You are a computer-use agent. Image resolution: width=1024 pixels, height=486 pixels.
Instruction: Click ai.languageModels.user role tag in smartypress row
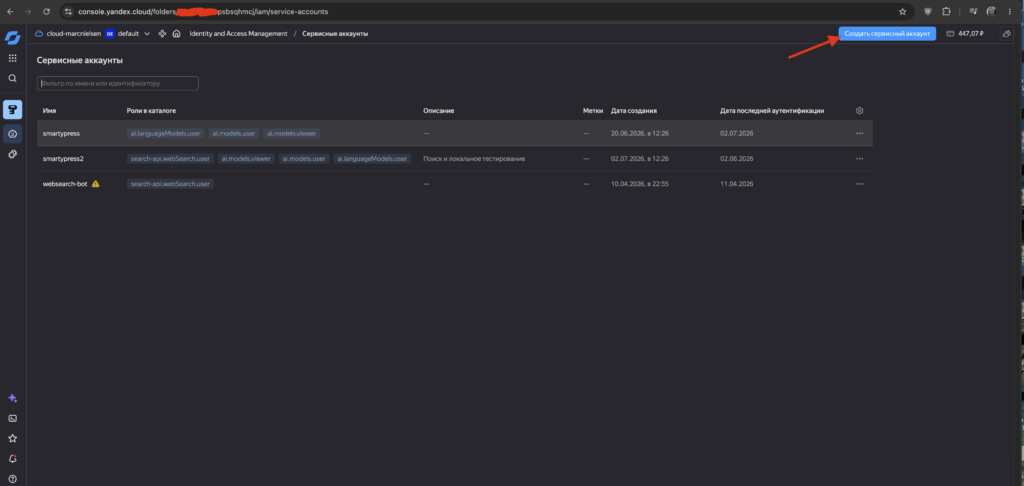(x=165, y=133)
